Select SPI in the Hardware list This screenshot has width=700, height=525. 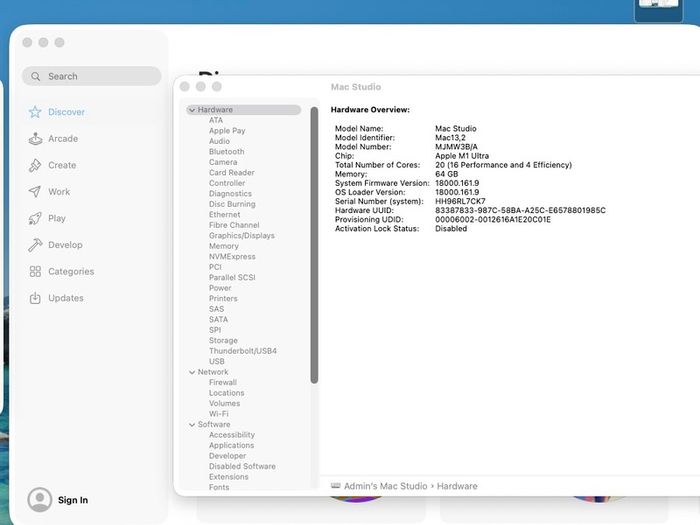point(215,330)
